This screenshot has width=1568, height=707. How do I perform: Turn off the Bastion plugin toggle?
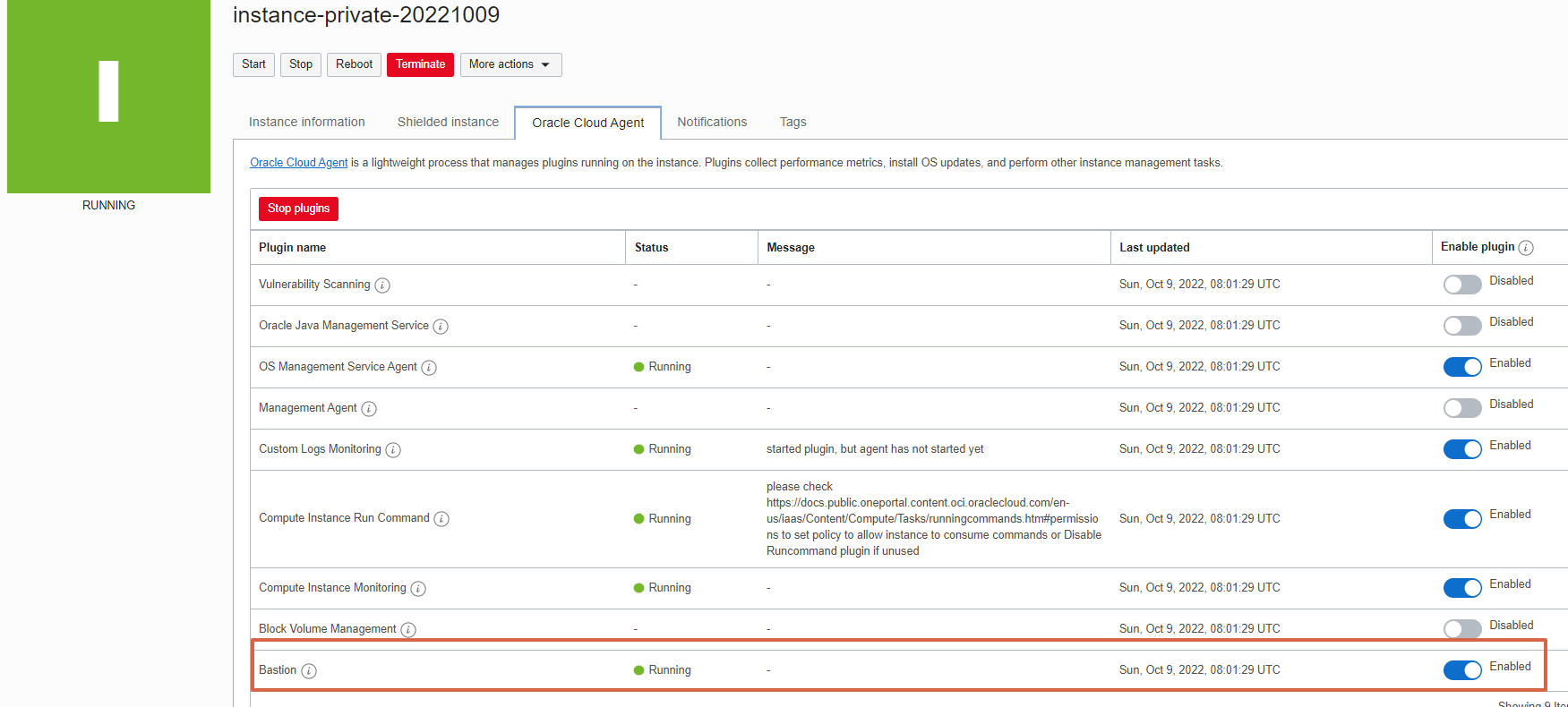coord(1462,670)
